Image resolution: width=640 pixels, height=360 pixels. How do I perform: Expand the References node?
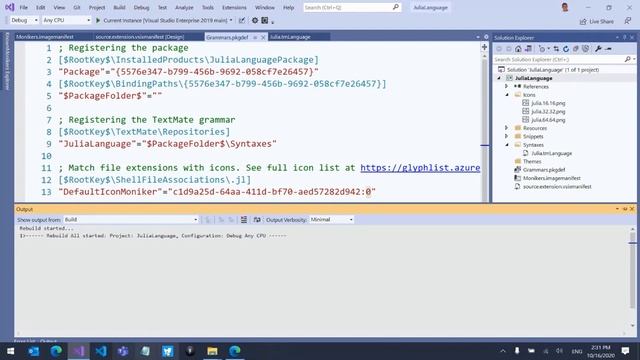tap(507, 87)
